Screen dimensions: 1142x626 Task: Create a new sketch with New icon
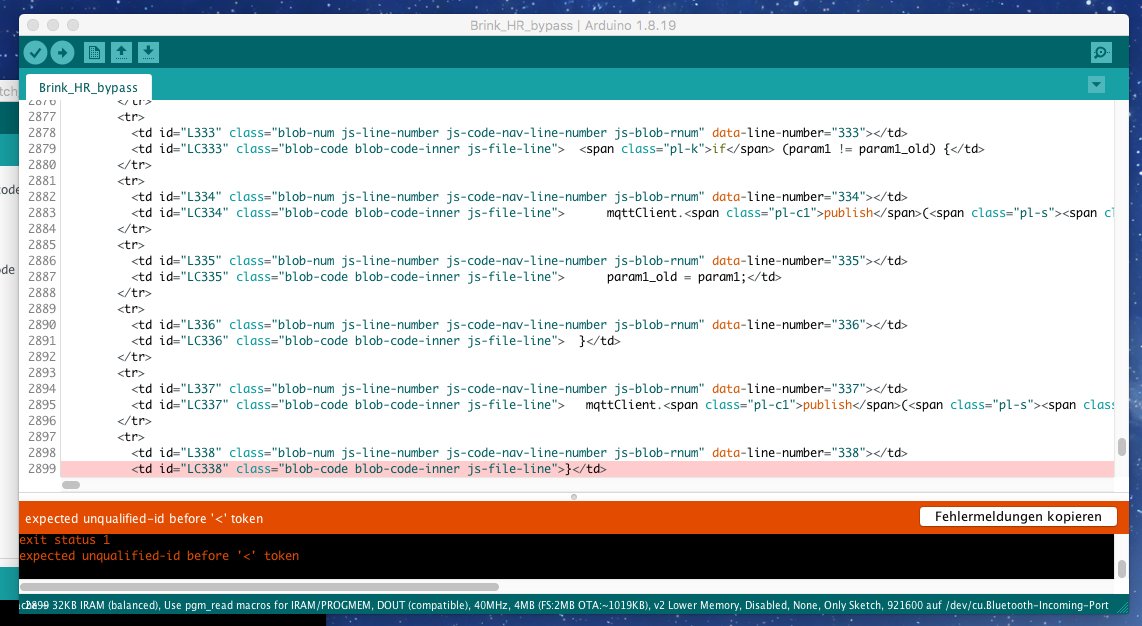94,52
